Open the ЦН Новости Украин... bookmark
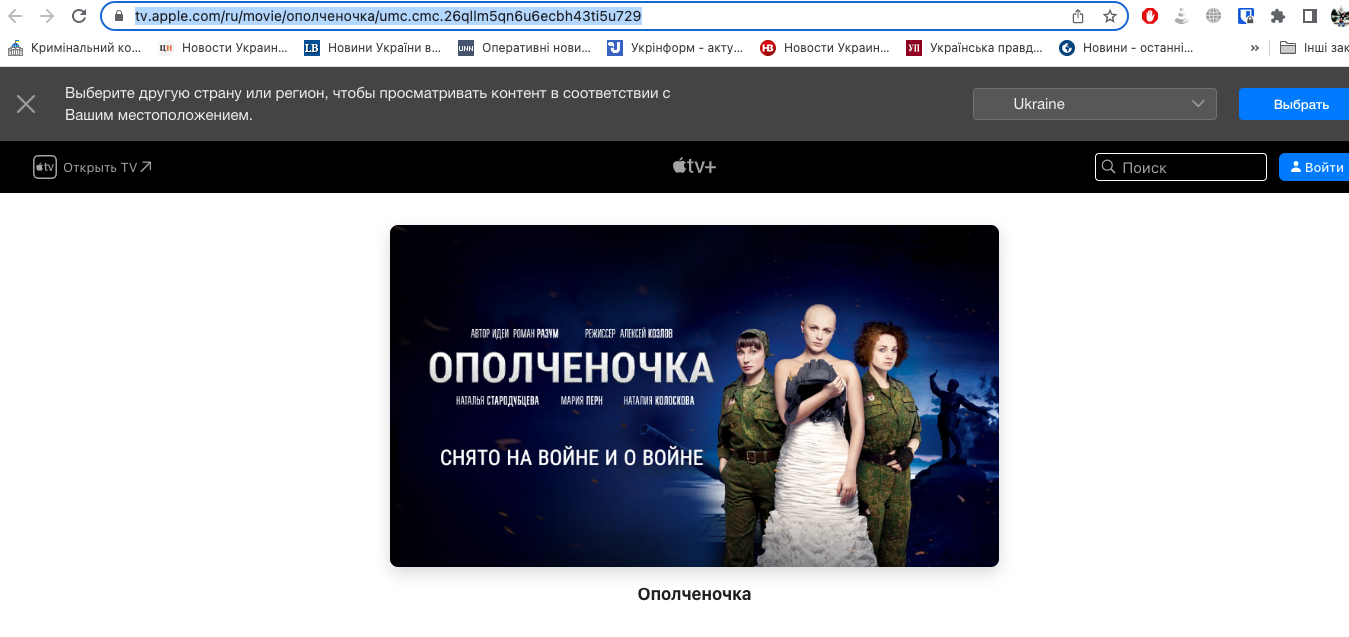The image size is (1349, 637). coord(223,47)
